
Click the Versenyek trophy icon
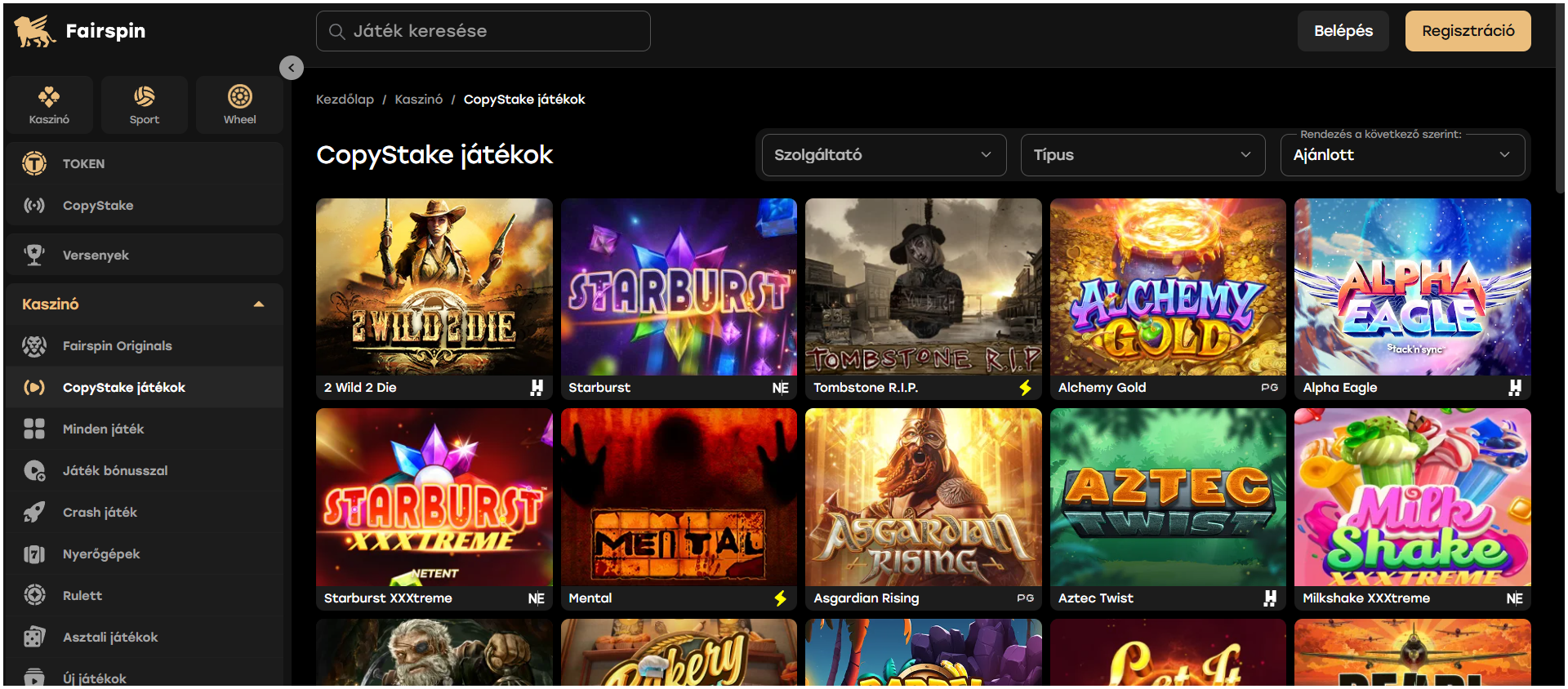34,255
